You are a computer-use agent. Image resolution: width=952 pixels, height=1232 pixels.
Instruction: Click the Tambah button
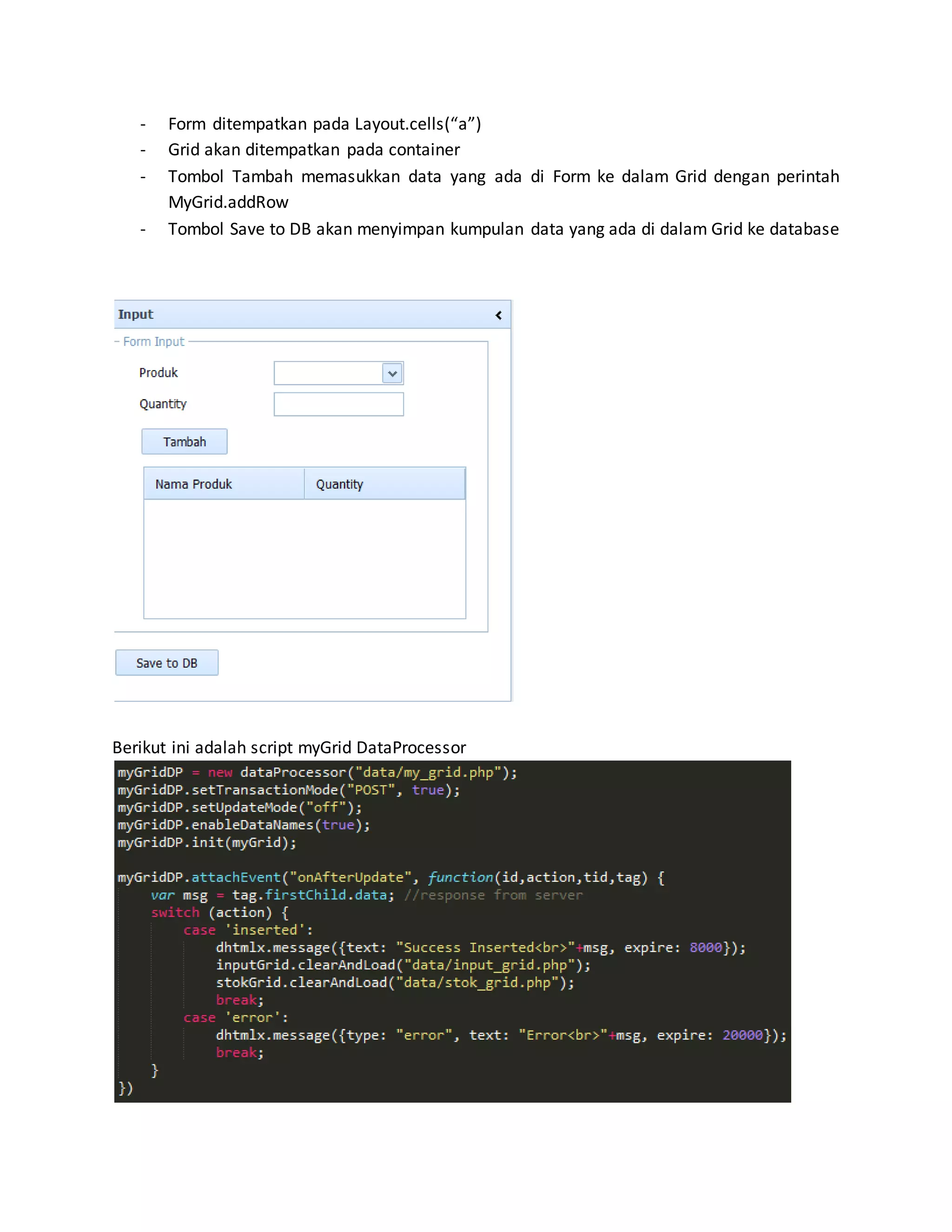point(185,442)
